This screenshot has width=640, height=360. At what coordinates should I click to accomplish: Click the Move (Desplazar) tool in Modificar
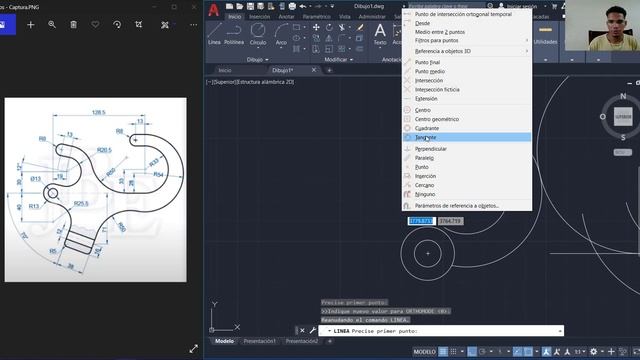[x=316, y=27]
